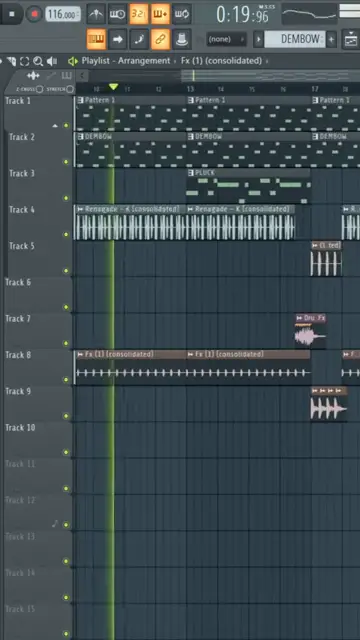Mute Track 2 with its green dot

click(x=66, y=162)
